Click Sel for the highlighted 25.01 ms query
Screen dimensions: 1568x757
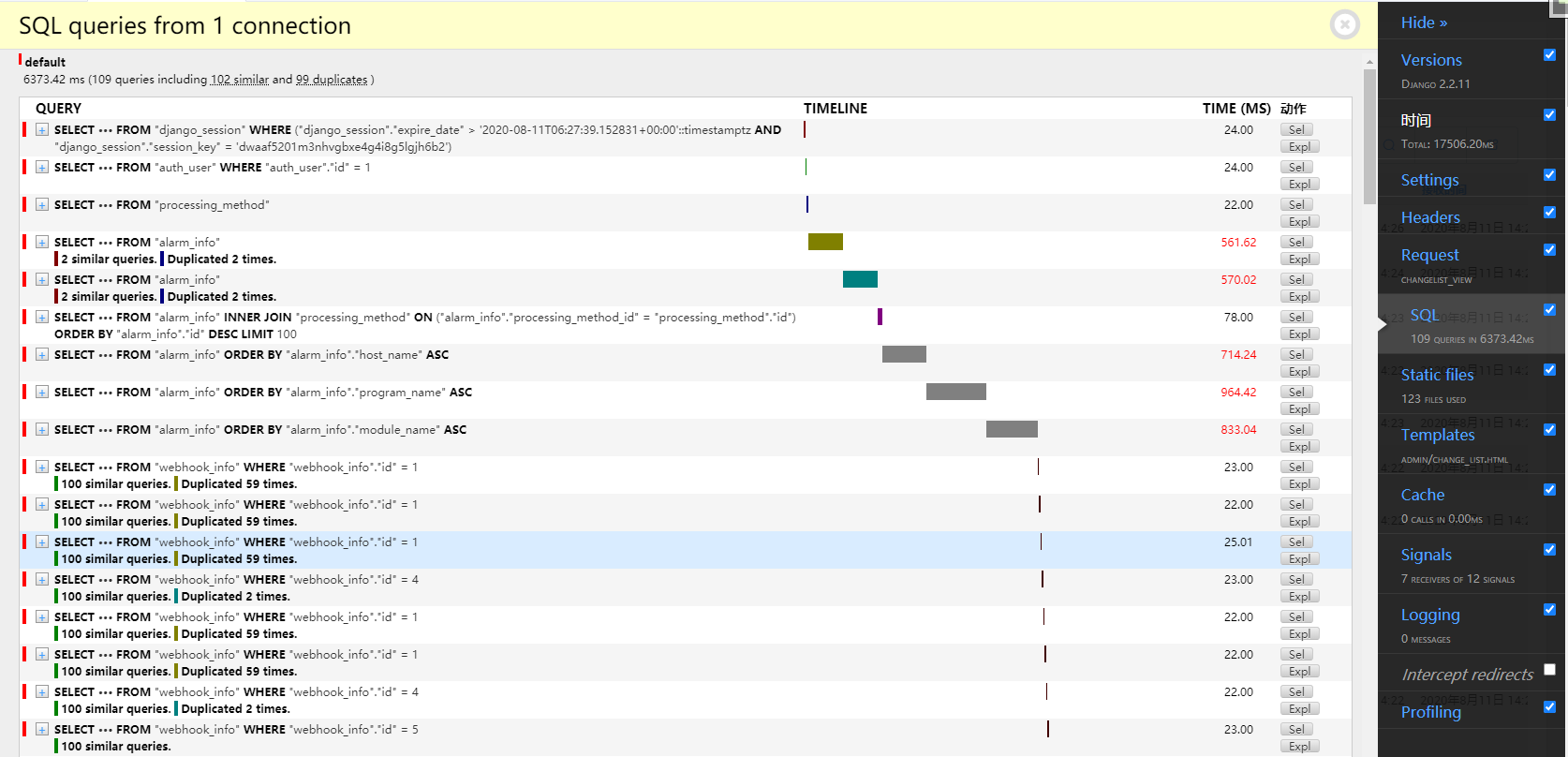[x=1296, y=542]
